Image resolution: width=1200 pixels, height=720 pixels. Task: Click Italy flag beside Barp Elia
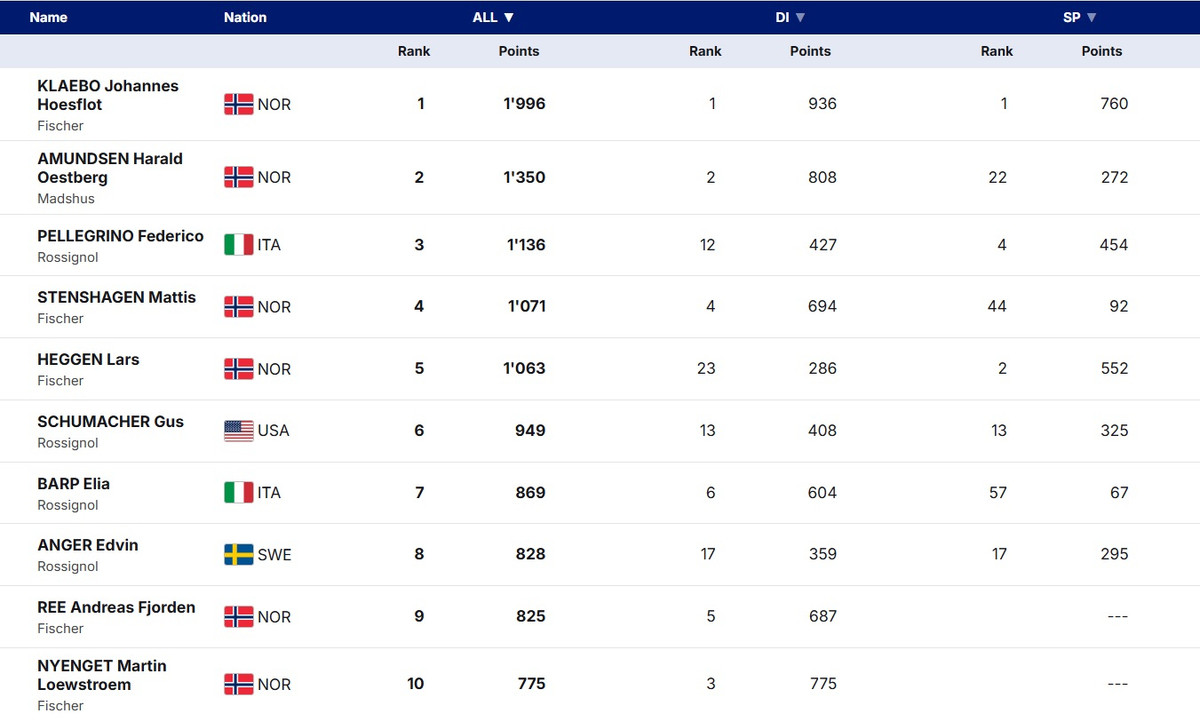(238, 493)
